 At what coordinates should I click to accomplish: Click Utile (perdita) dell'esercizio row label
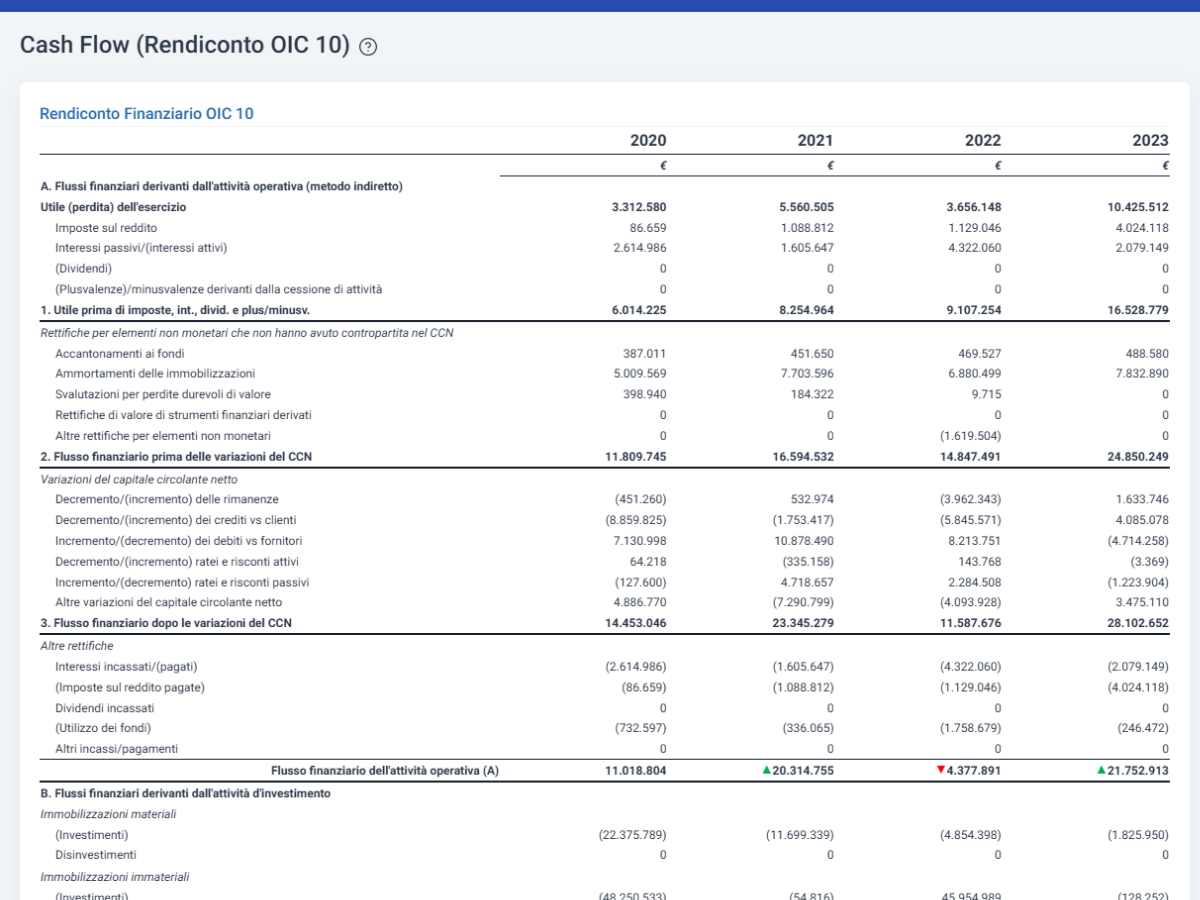click(x=113, y=207)
